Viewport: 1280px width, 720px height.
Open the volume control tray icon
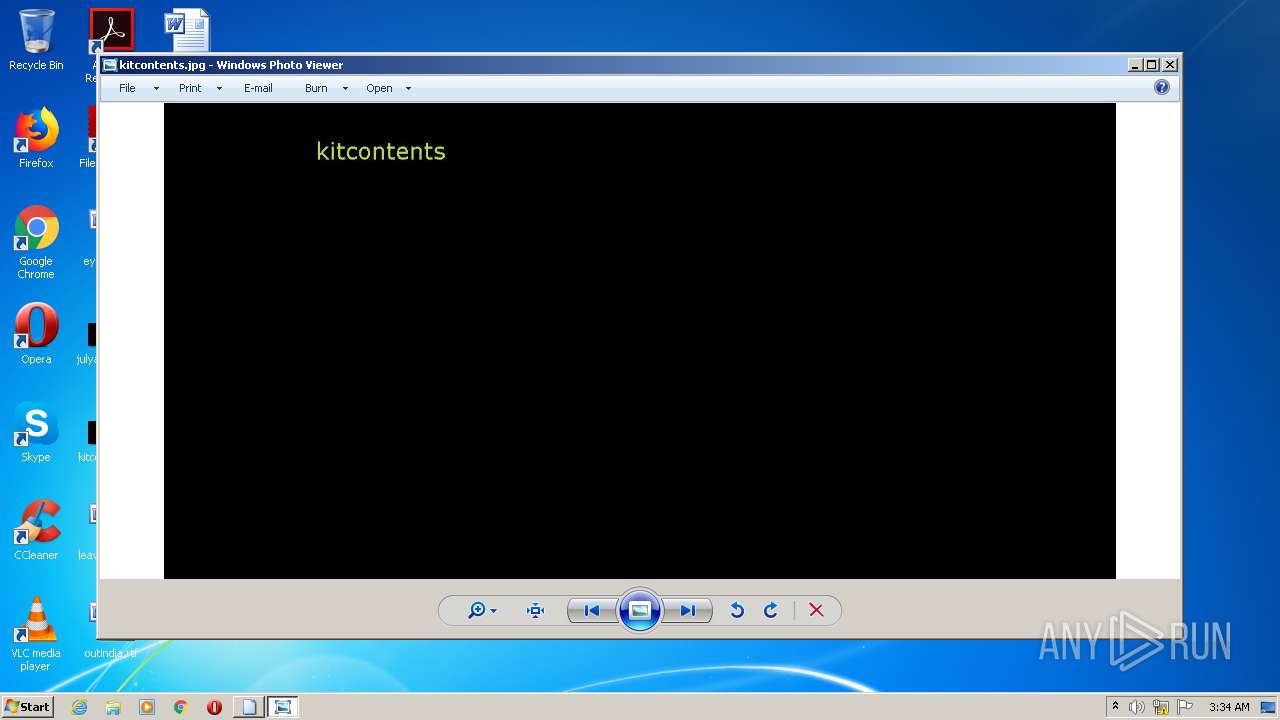coord(1137,707)
